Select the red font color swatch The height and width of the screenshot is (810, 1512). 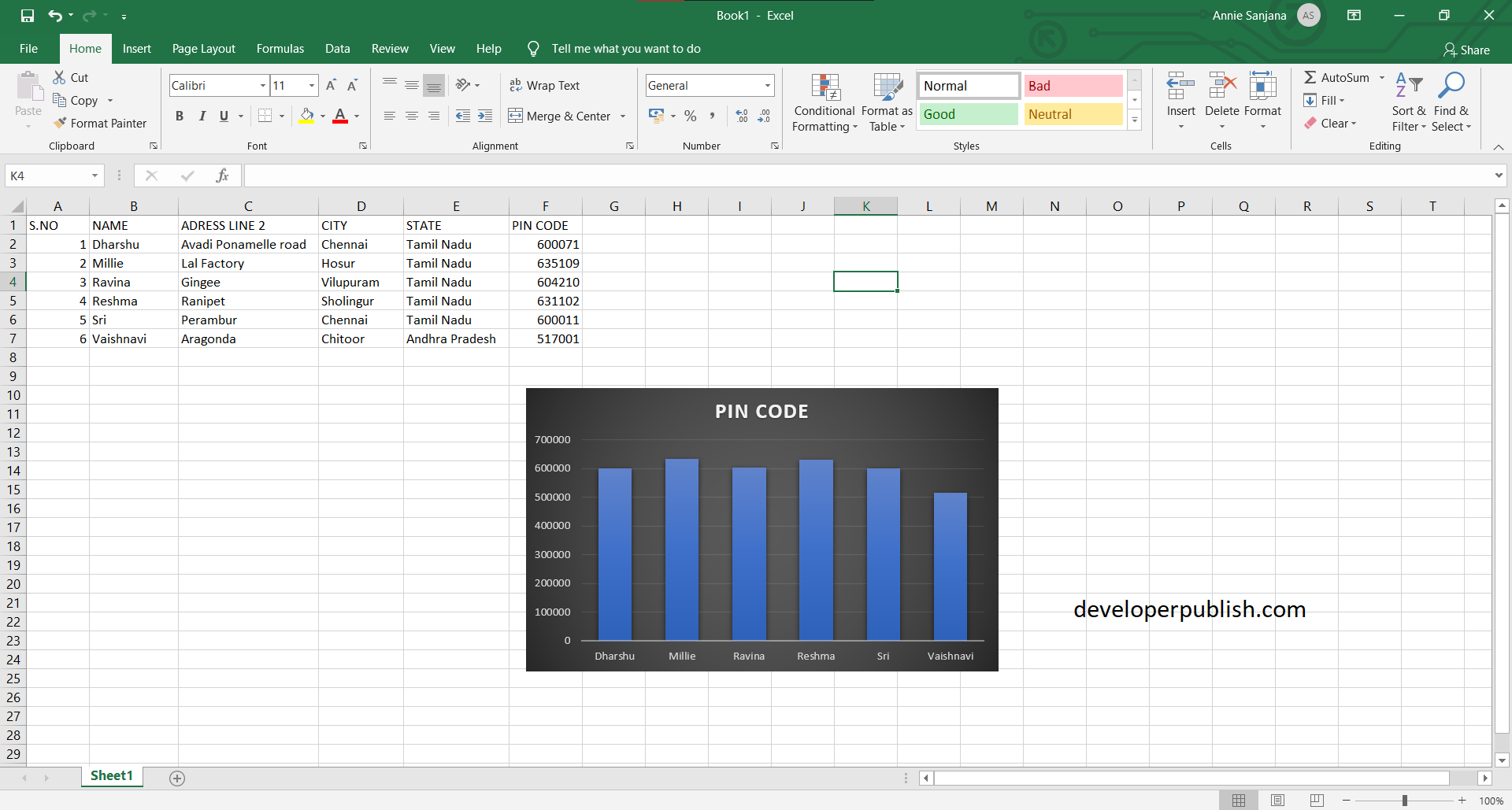(x=340, y=122)
